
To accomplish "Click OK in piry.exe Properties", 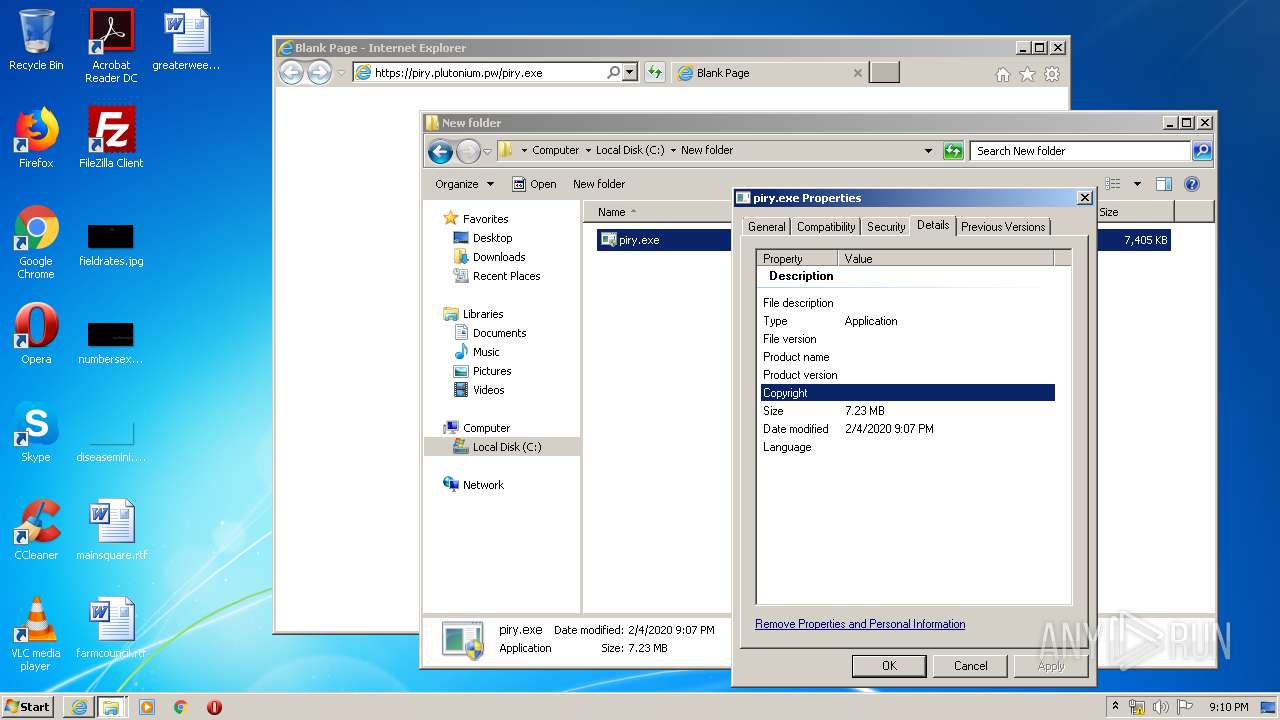I will click(889, 666).
